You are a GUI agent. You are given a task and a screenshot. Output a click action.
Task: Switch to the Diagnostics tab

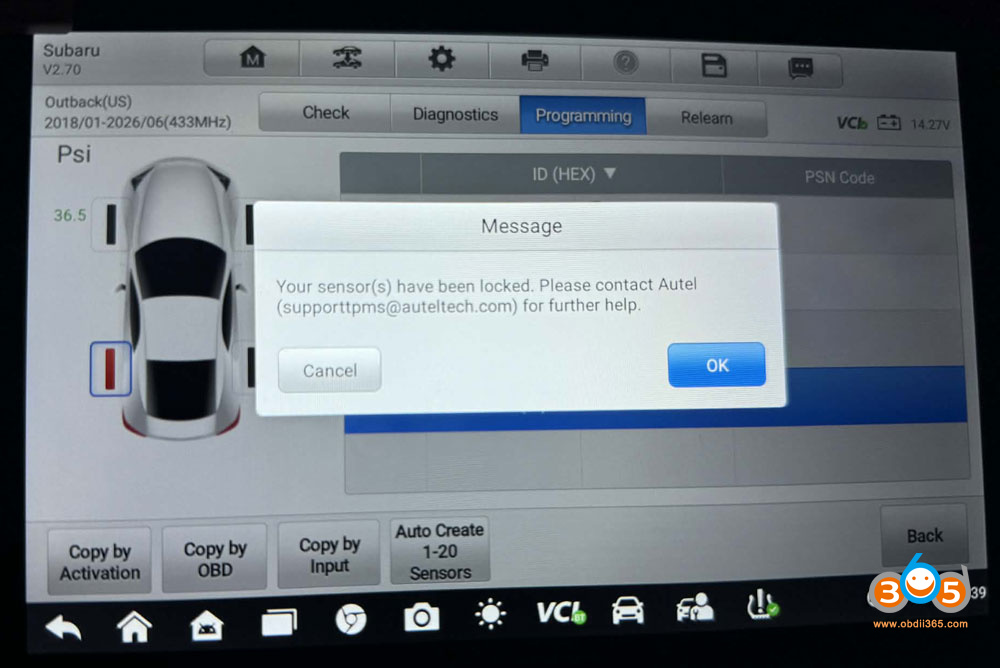point(455,114)
